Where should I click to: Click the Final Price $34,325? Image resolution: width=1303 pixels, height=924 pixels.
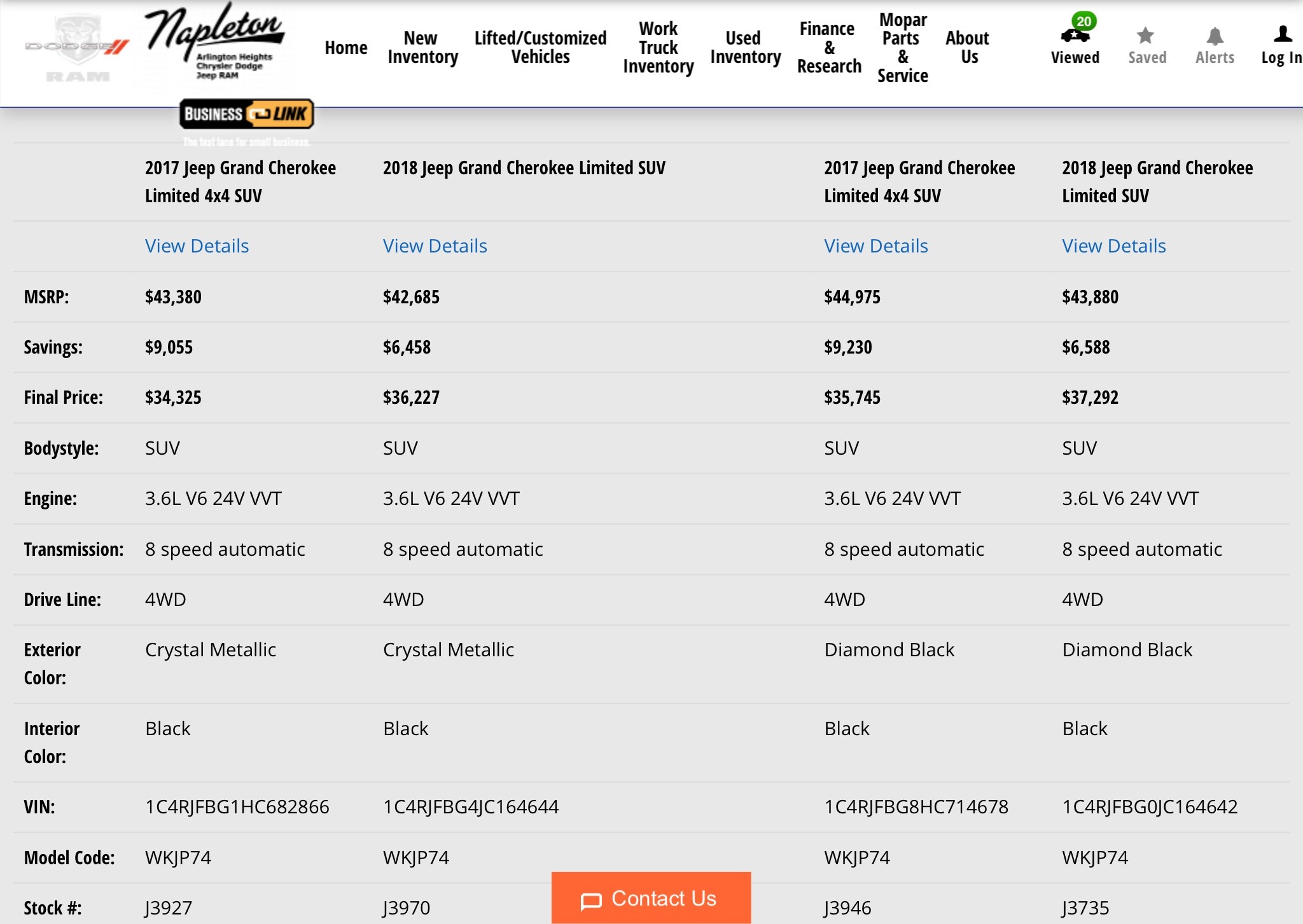coord(173,397)
